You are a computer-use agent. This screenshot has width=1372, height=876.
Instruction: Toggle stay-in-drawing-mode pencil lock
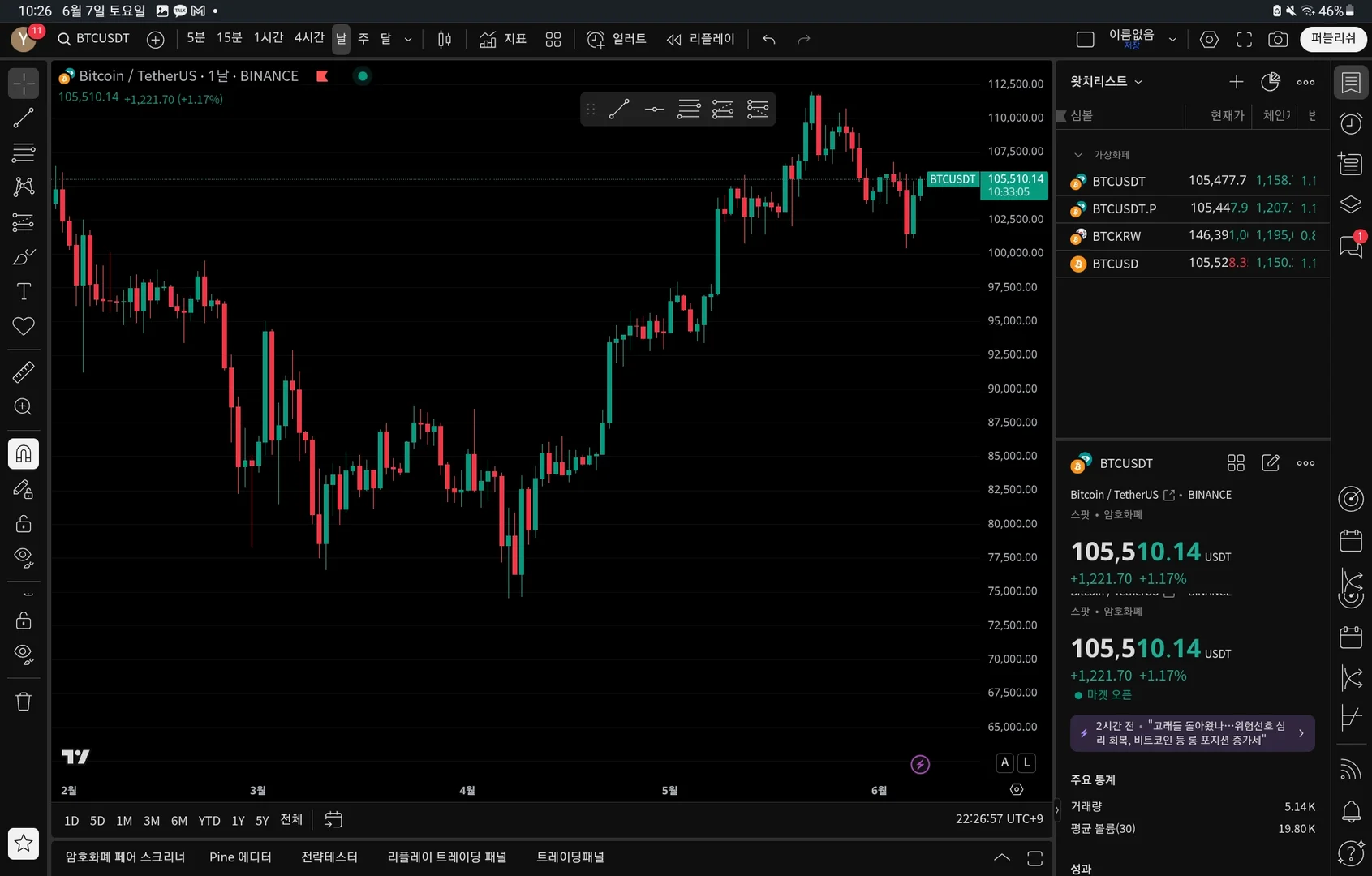[24, 489]
